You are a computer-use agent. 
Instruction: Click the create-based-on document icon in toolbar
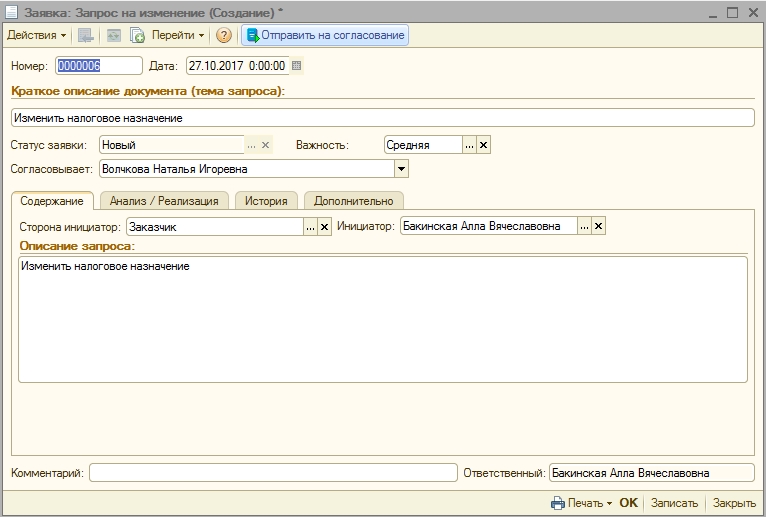click(x=138, y=35)
